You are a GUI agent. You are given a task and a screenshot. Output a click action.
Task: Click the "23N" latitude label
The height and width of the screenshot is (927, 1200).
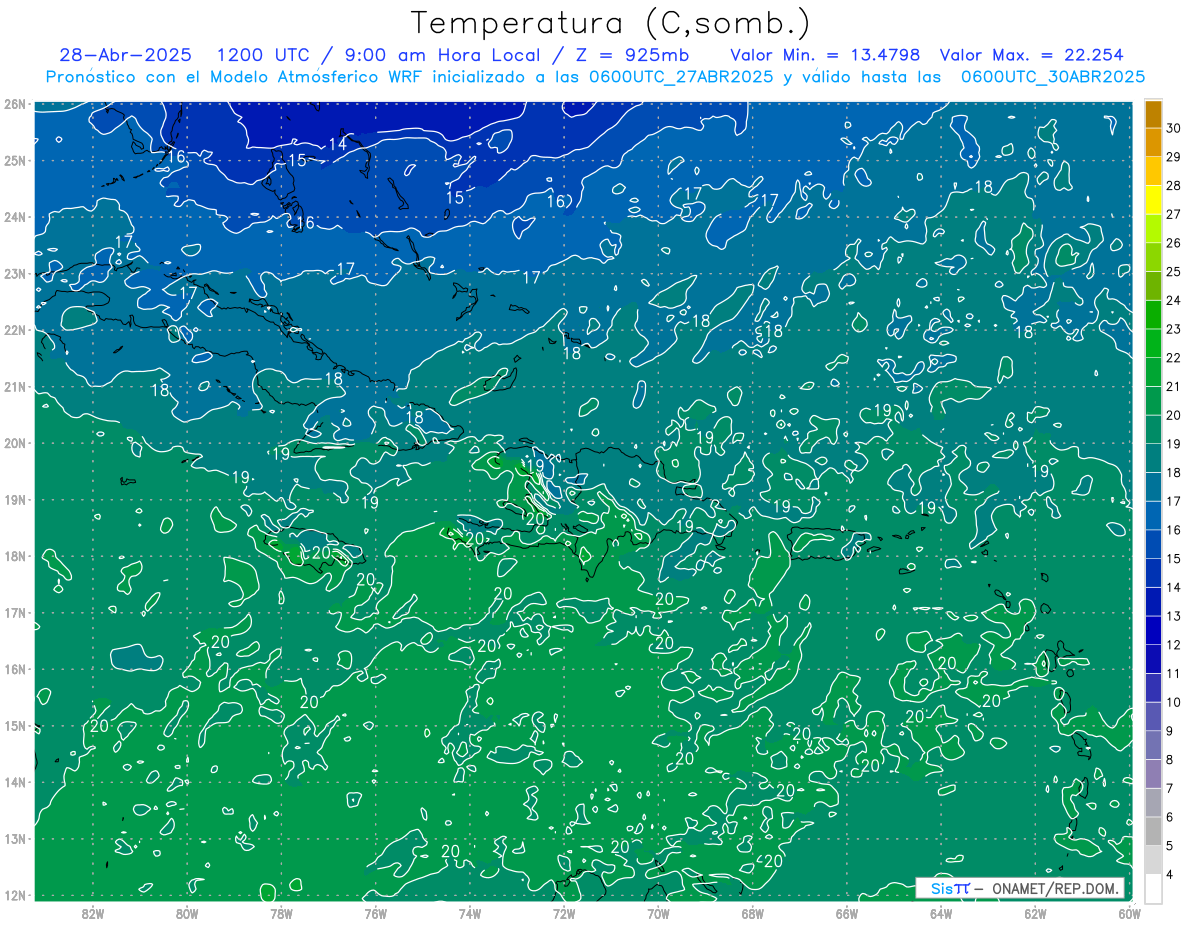pos(14,274)
